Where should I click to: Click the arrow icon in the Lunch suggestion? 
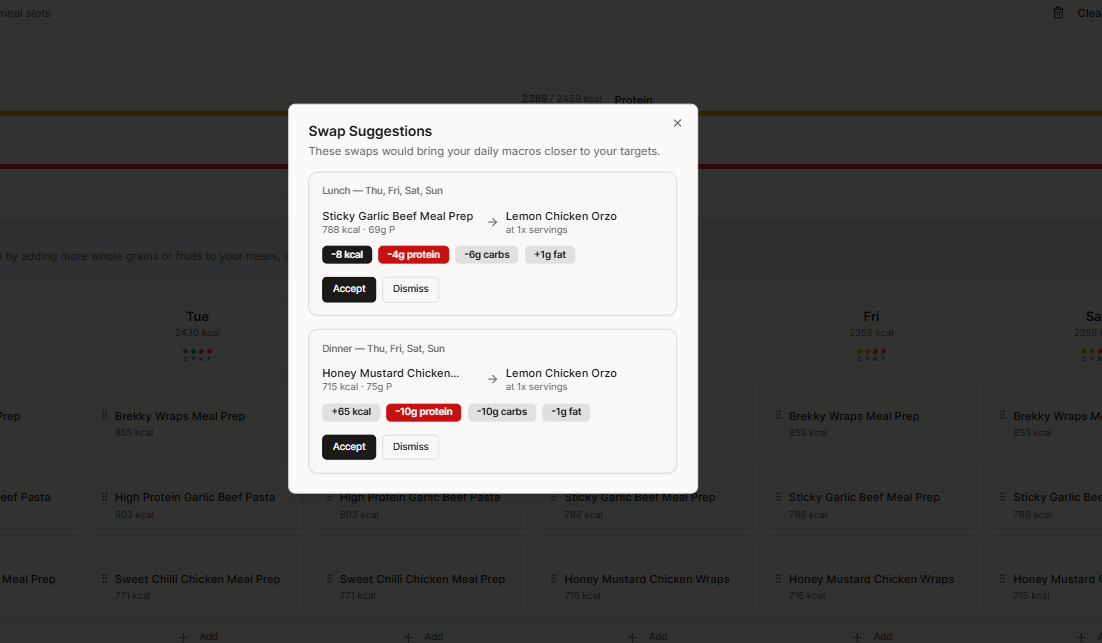pyautogui.click(x=493, y=222)
